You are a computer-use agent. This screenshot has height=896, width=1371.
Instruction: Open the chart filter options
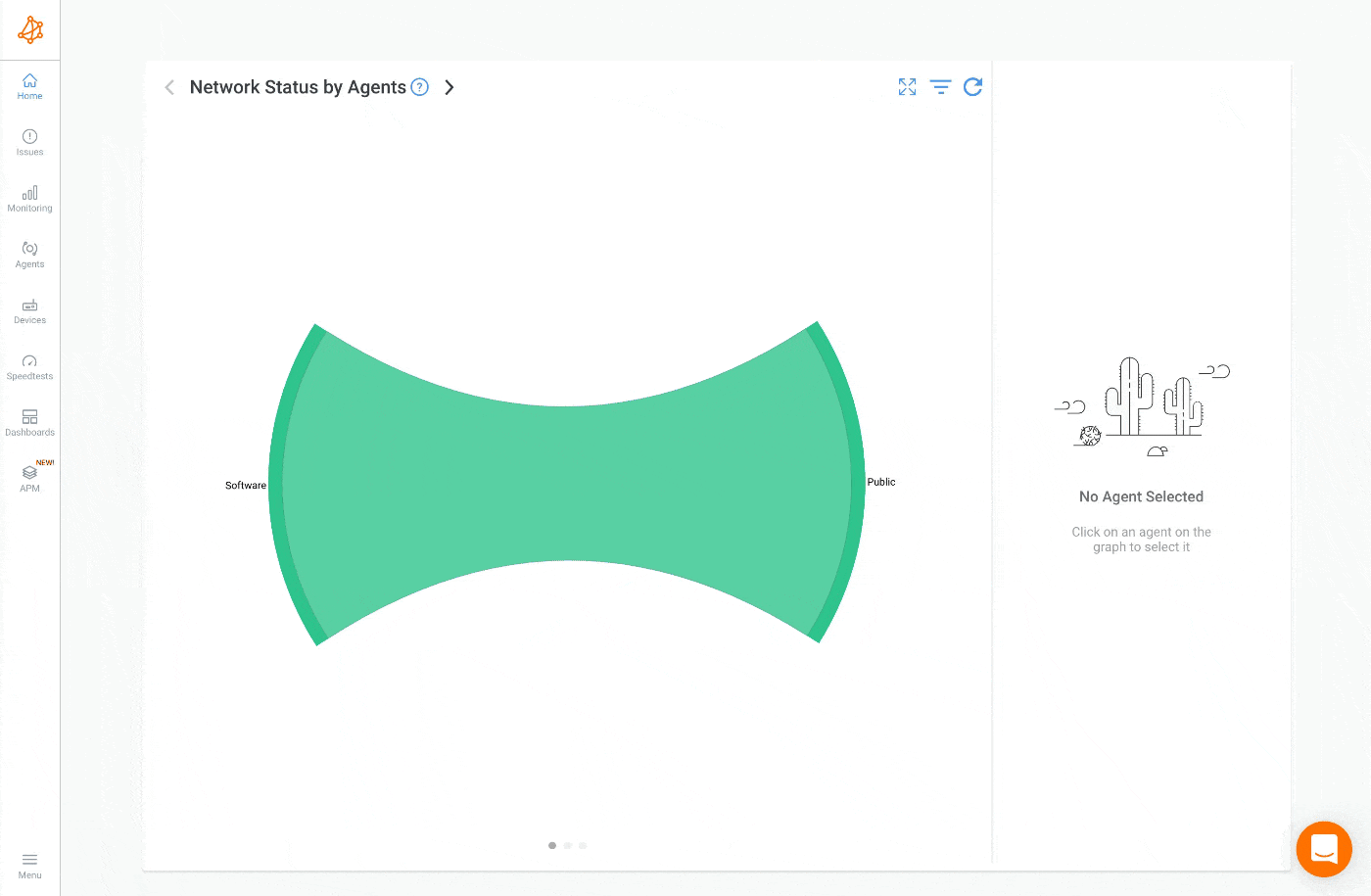click(940, 87)
